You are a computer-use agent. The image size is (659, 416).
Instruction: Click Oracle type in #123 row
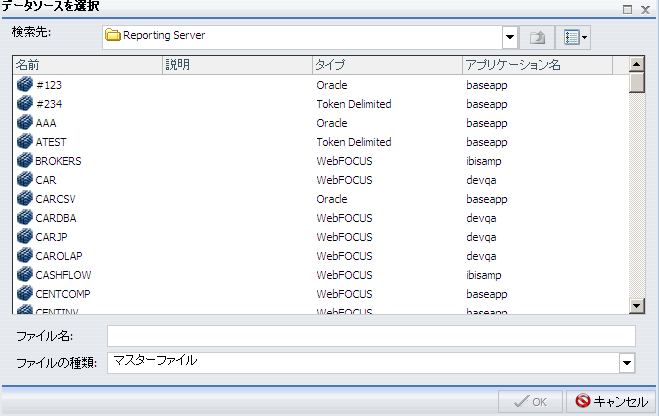click(x=332, y=85)
